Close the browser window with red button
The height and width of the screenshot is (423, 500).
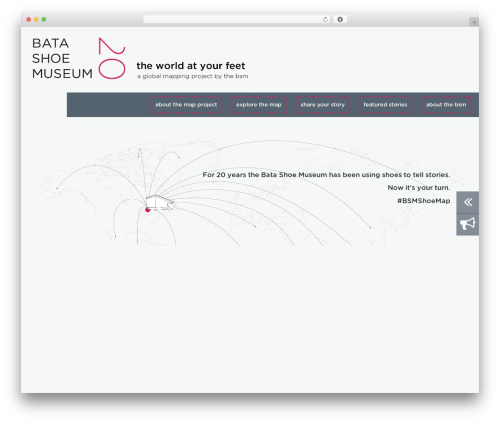[x=29, y=20]
